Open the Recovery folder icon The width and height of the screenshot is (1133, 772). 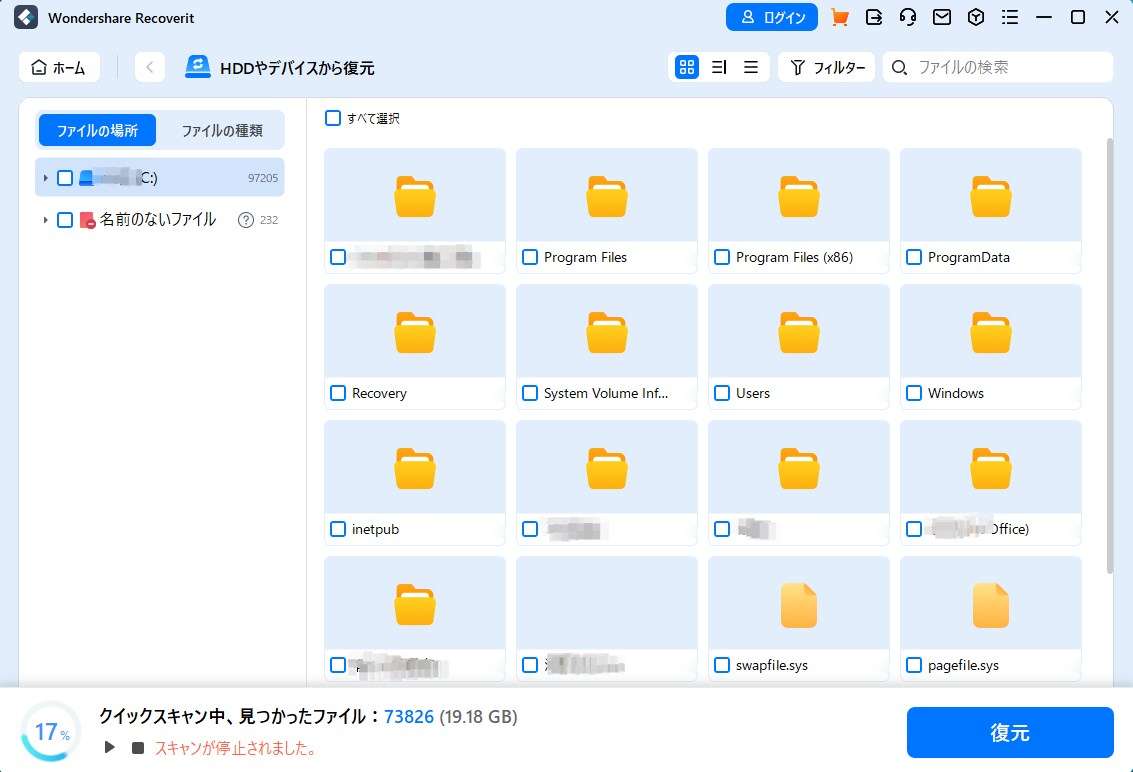[415, 333]
